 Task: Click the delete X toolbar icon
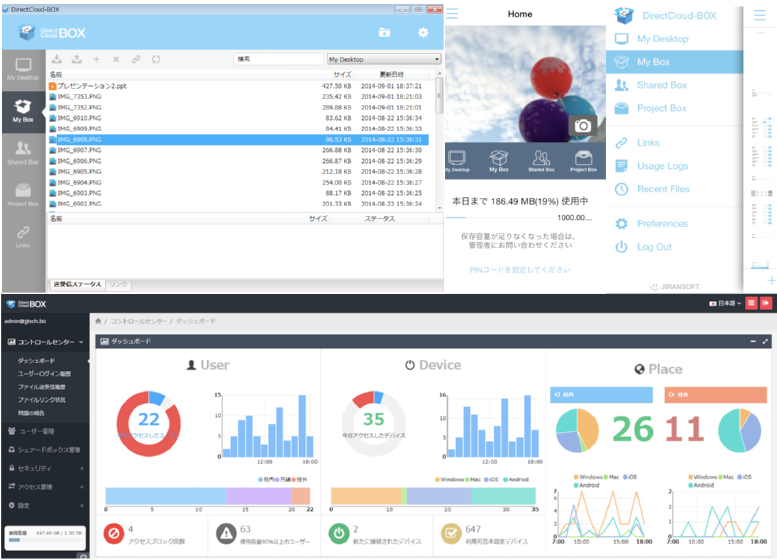click(x=116, y=59)
